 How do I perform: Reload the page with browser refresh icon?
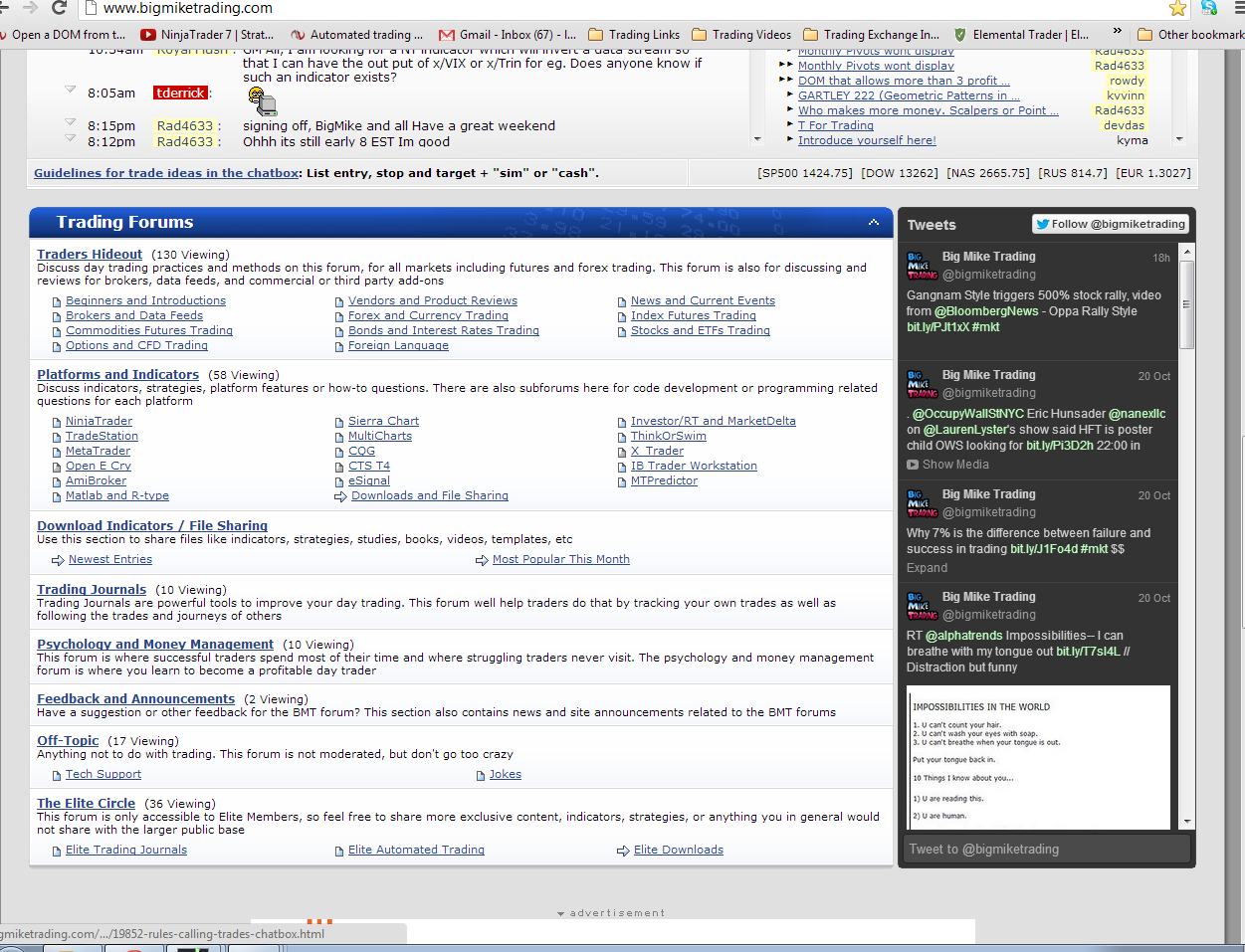pyautogui.click(x=59, y=8)
